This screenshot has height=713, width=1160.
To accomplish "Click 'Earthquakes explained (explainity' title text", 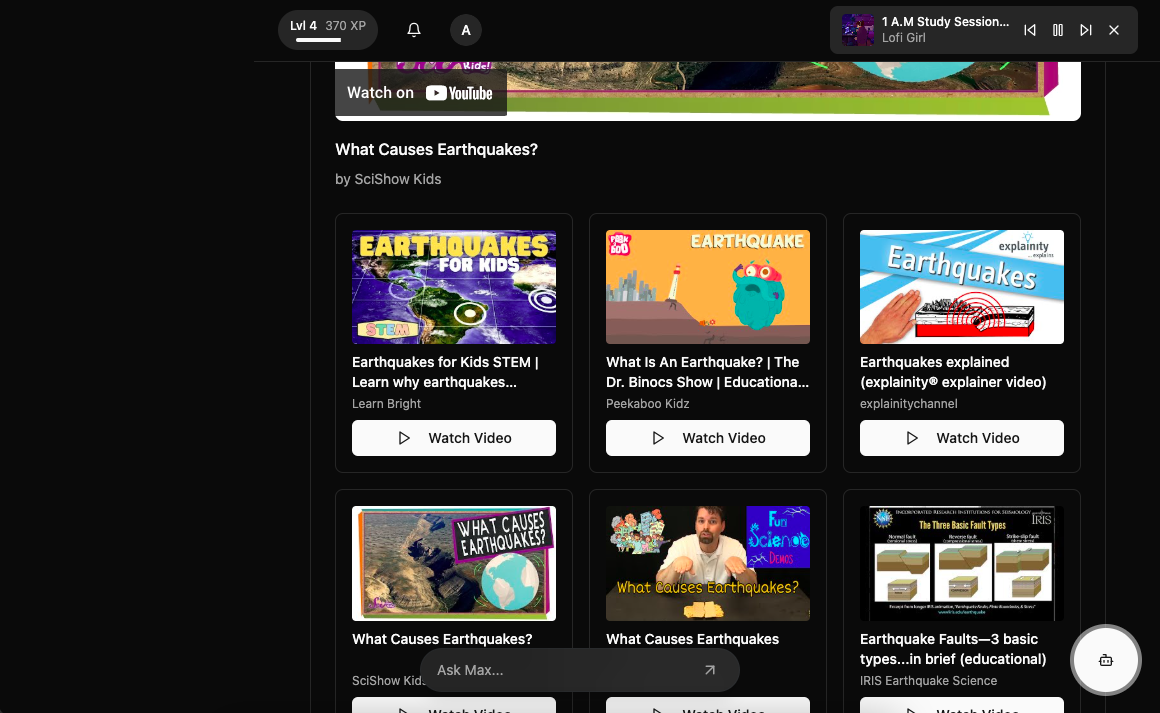I will click(x=953, y=372).
